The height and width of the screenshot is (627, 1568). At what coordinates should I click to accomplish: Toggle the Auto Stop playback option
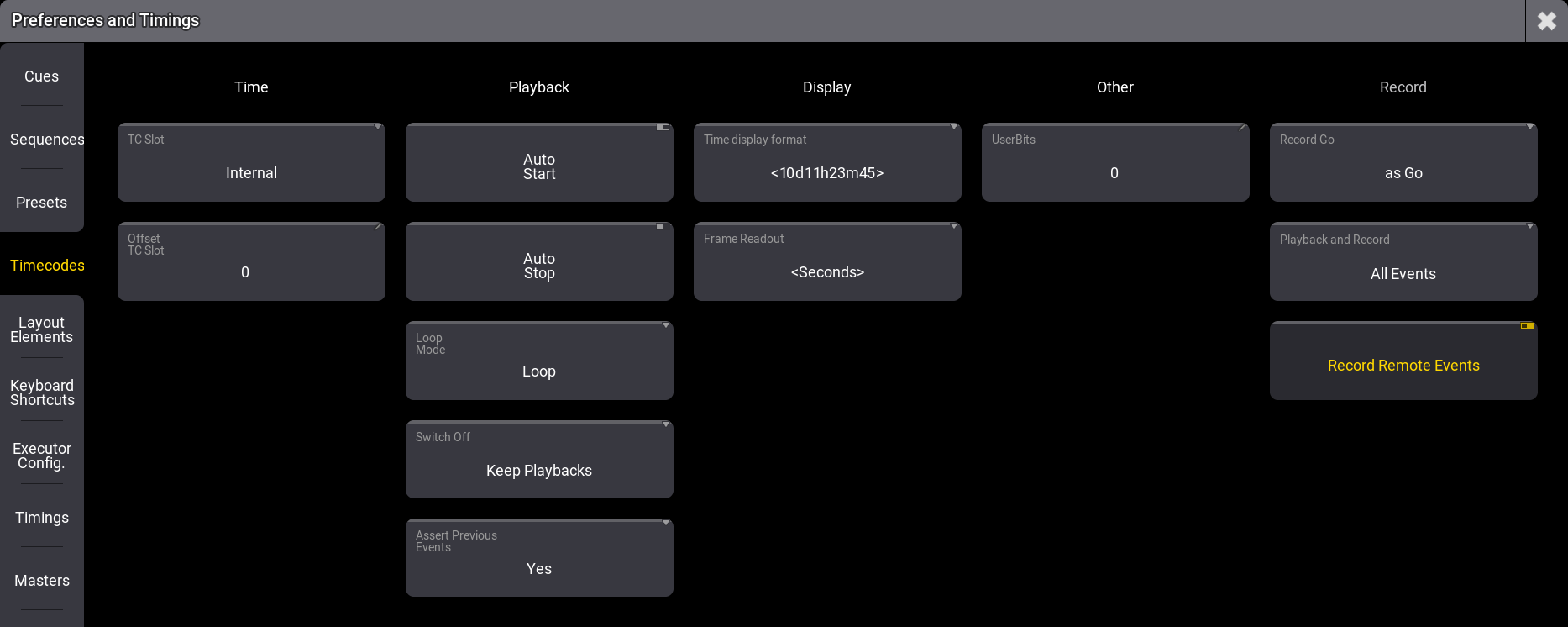click(539, 261)
